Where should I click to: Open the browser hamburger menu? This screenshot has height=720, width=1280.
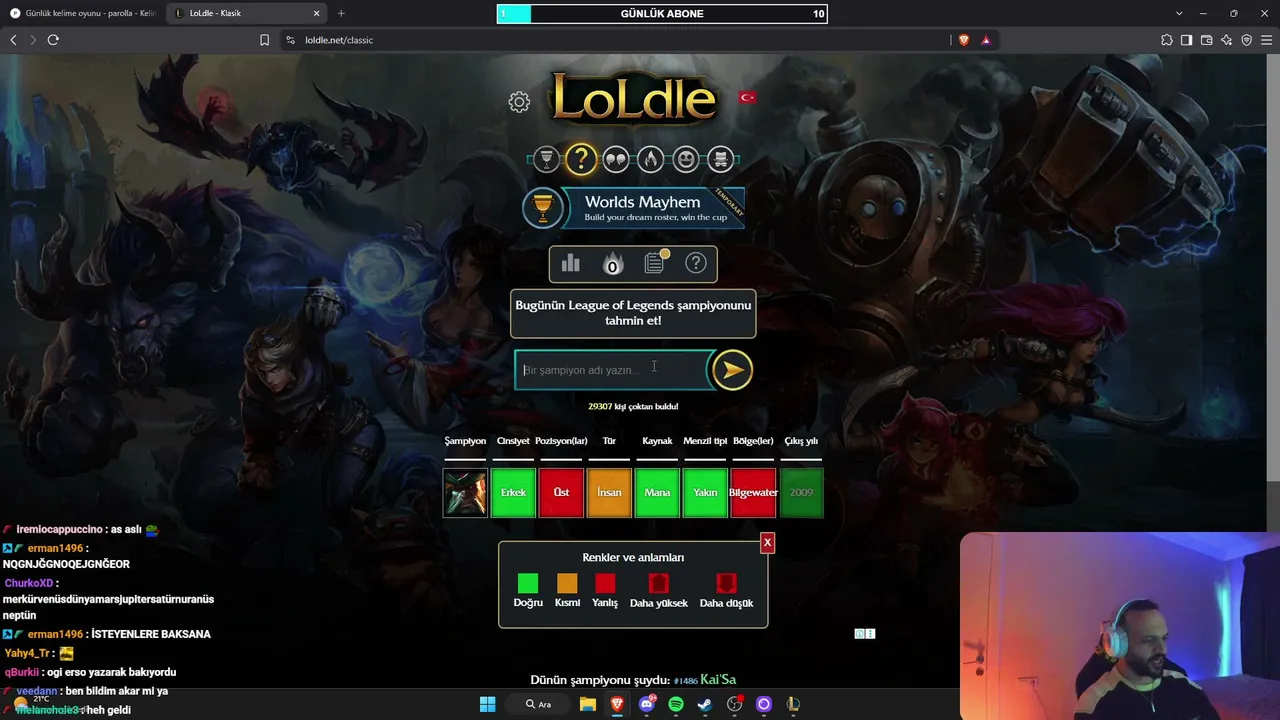coord(1267,40)
